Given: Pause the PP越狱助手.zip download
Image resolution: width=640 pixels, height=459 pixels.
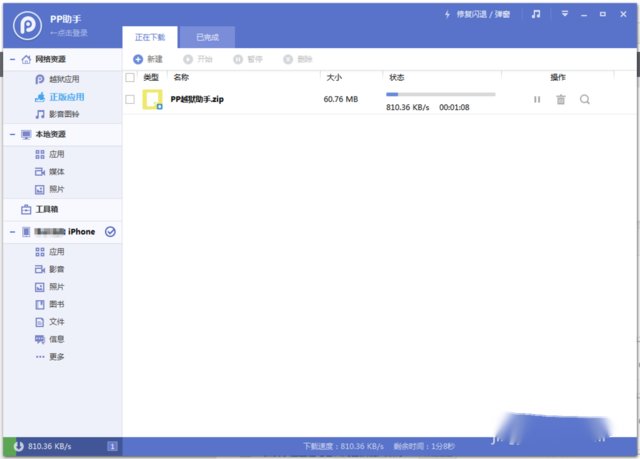Looking at the screenshot, I should (x=537, y=100).
